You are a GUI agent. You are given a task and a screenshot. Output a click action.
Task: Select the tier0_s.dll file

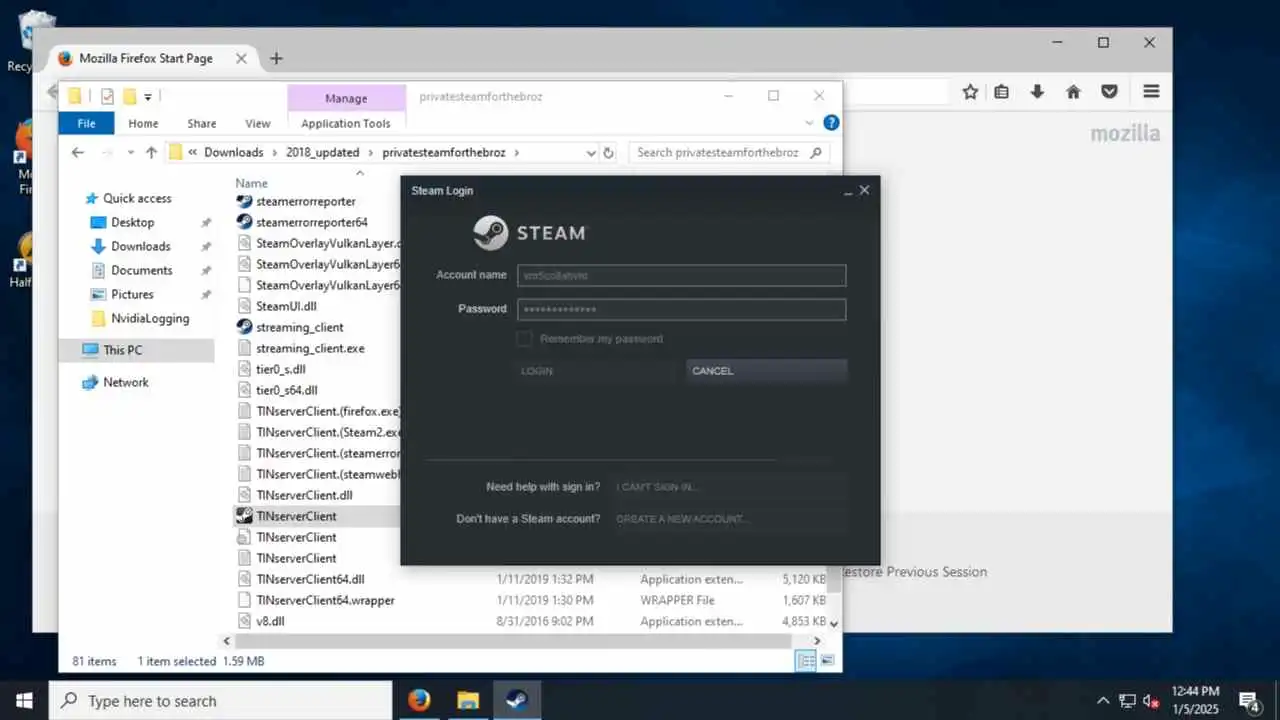[280, 369]
